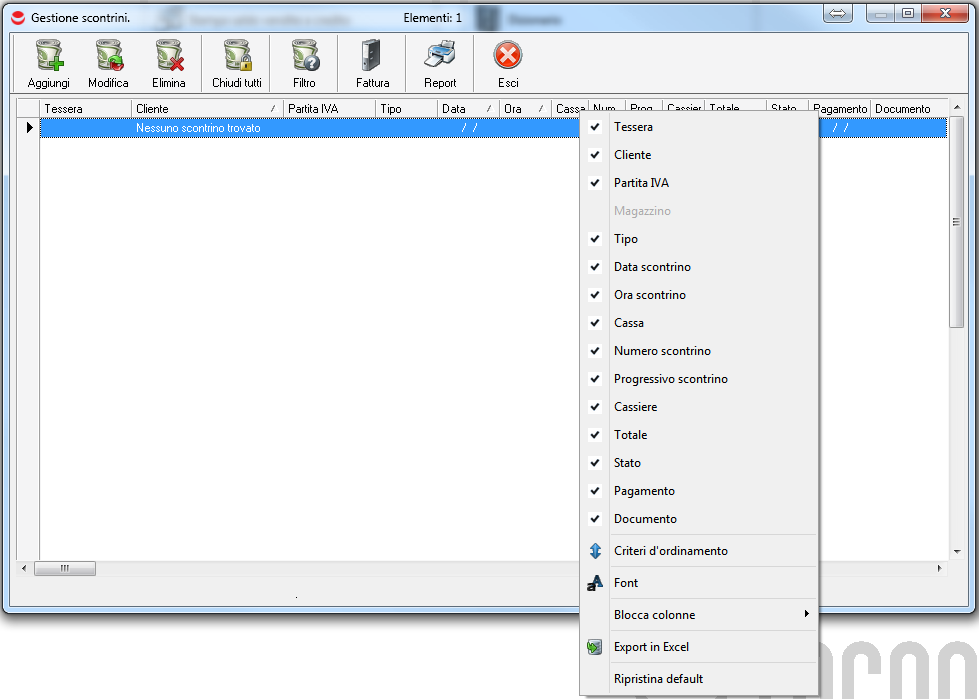Image resolution: width=979 pixels, height=699 pixels.
Task: Click the Fattura invoice icon
Action: point(372,57)
